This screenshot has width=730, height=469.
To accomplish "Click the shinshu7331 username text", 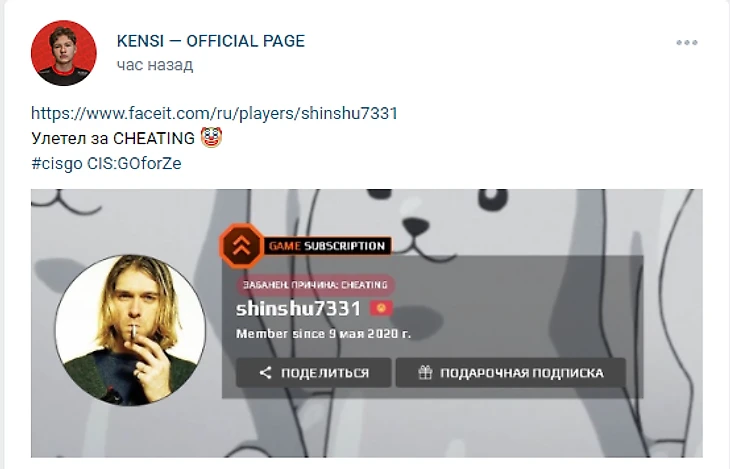I will tap(298, 308).
